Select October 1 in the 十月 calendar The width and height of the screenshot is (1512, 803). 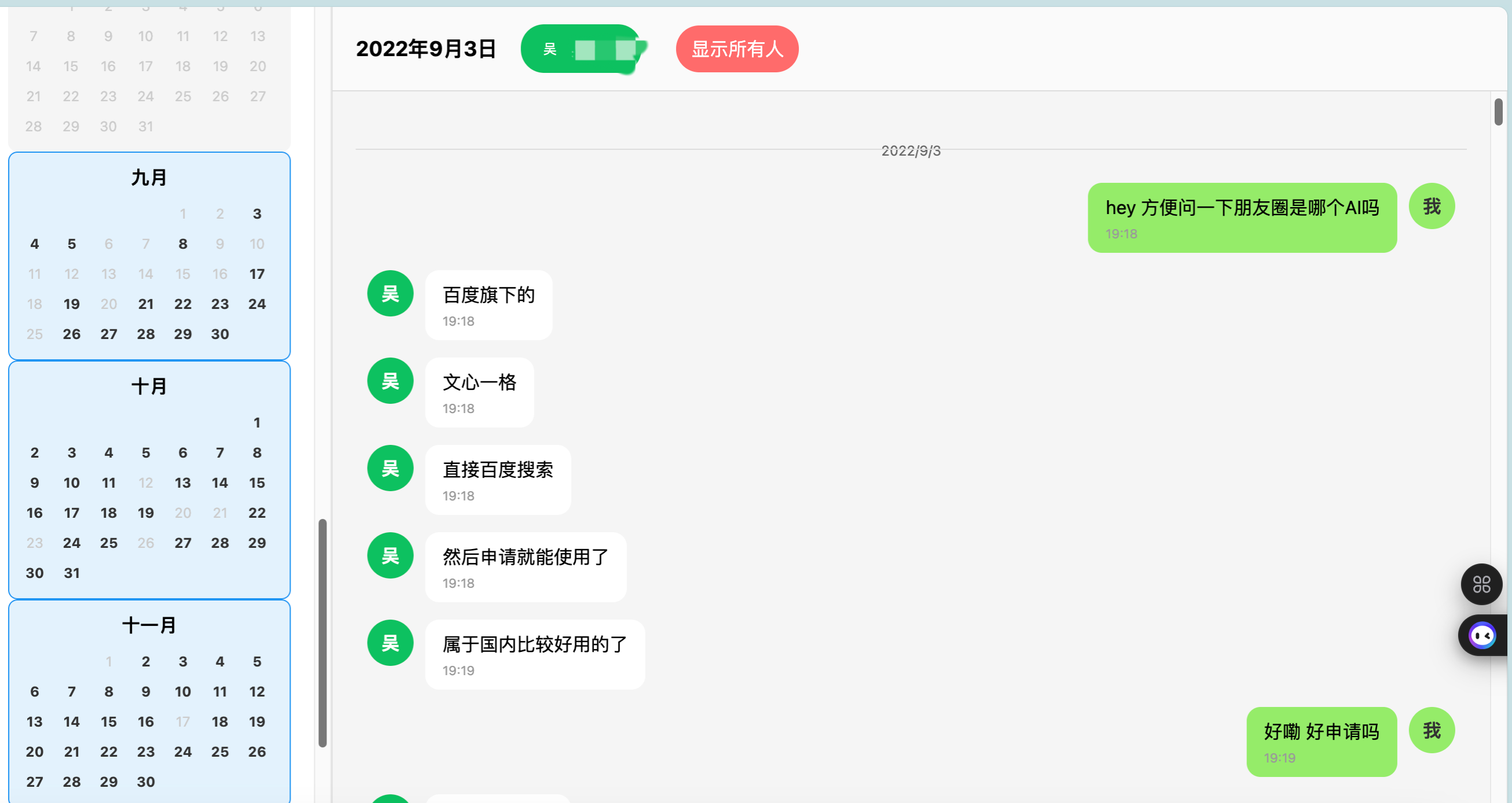point(256,422)
